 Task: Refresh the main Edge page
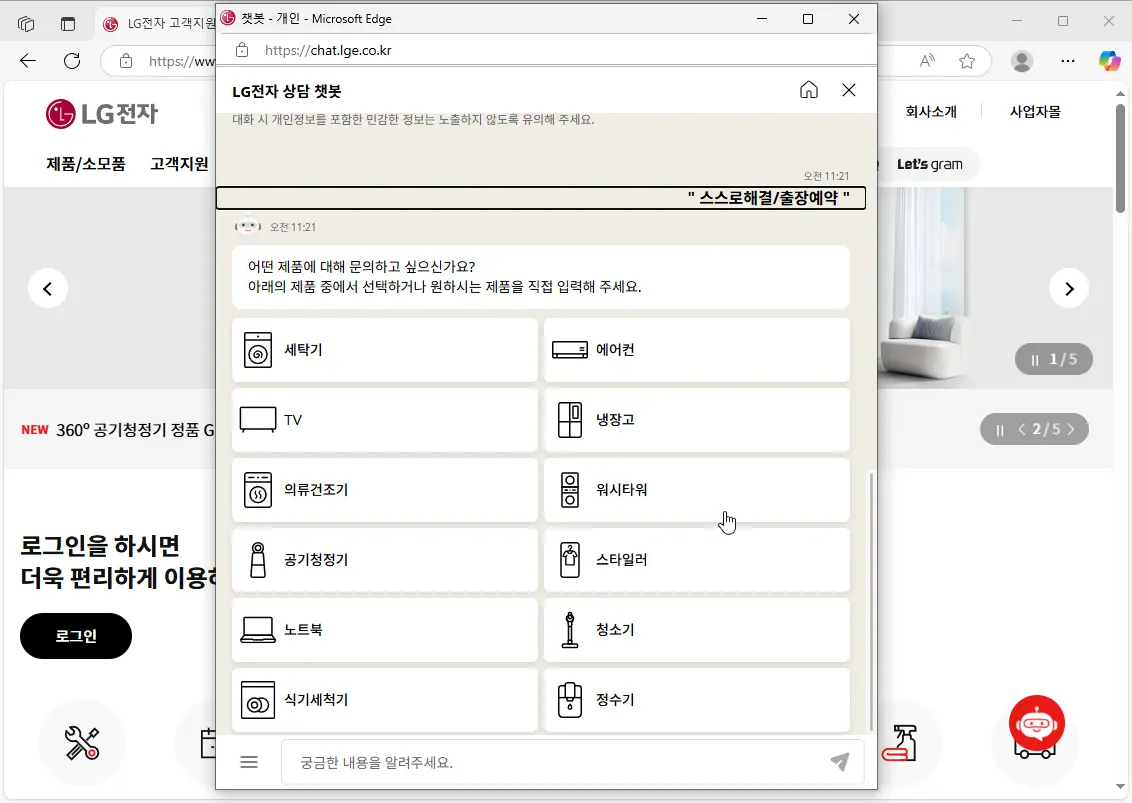[71, 61]
